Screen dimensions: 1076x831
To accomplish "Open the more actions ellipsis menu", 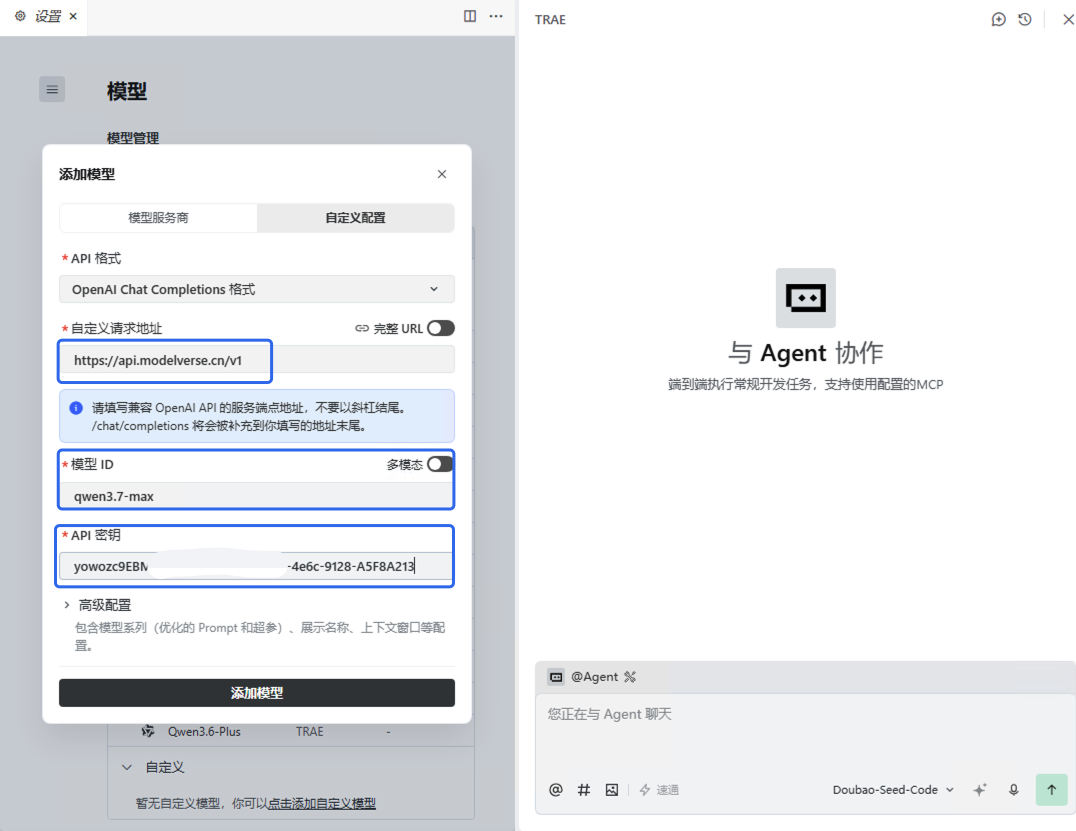I will coord(496,16).
